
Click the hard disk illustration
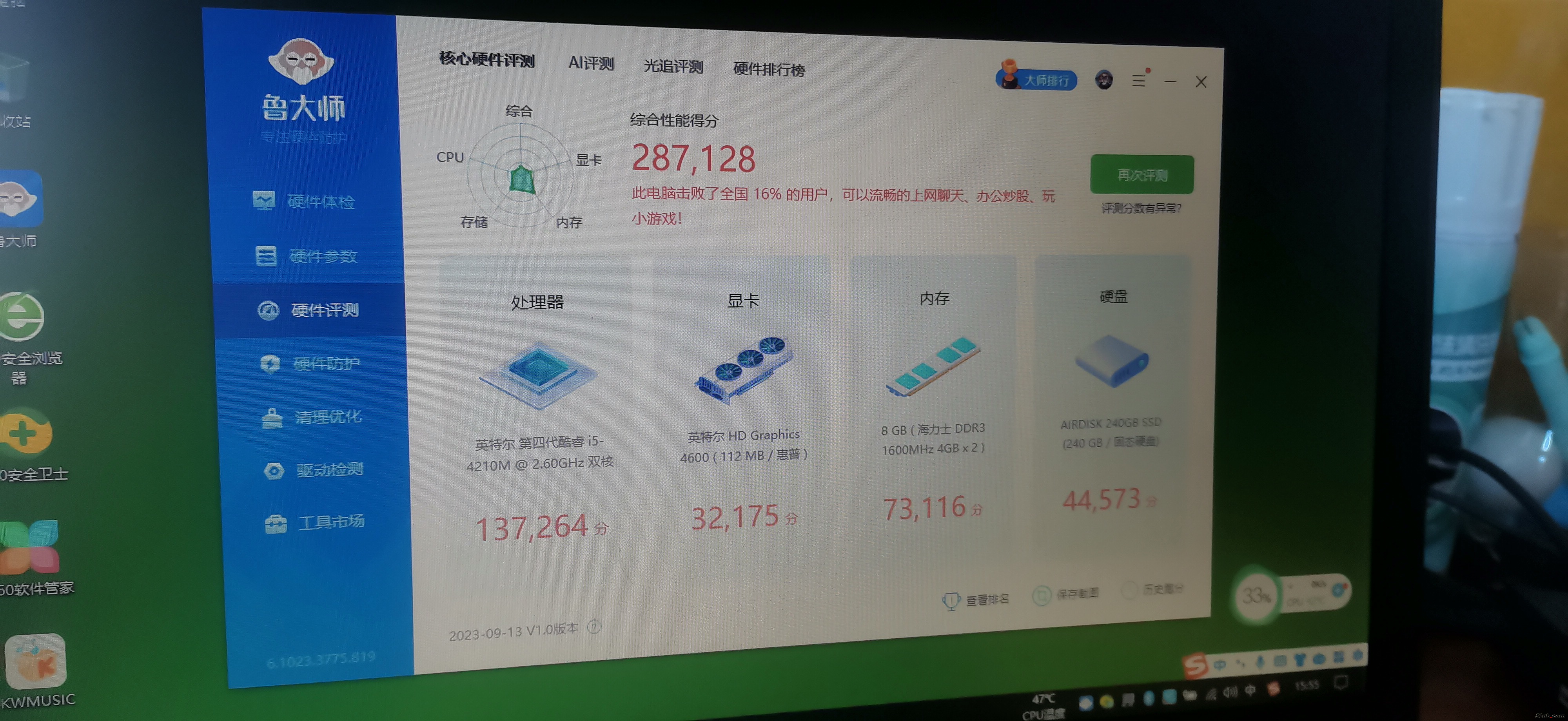(1111, 361)
